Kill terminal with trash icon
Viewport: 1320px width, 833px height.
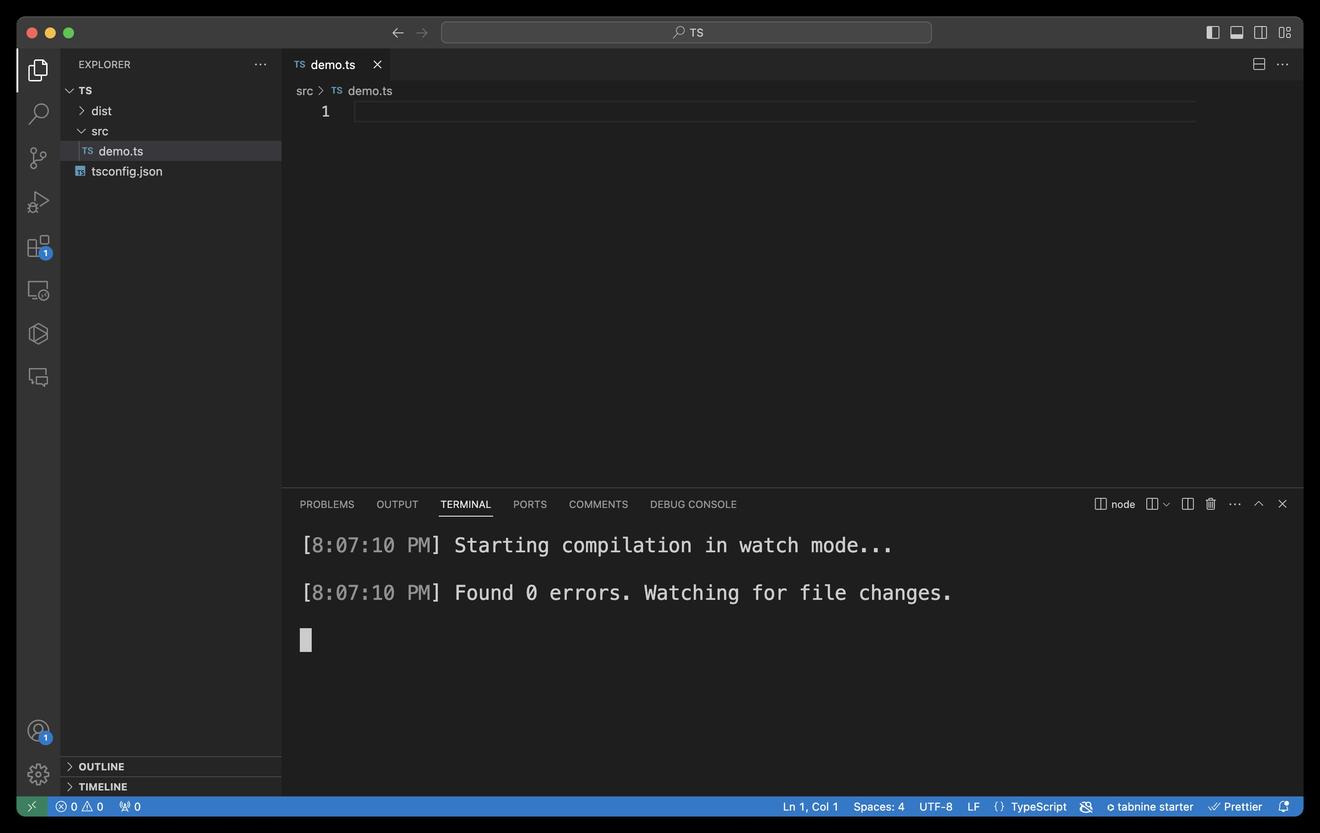click(1210, 504)
